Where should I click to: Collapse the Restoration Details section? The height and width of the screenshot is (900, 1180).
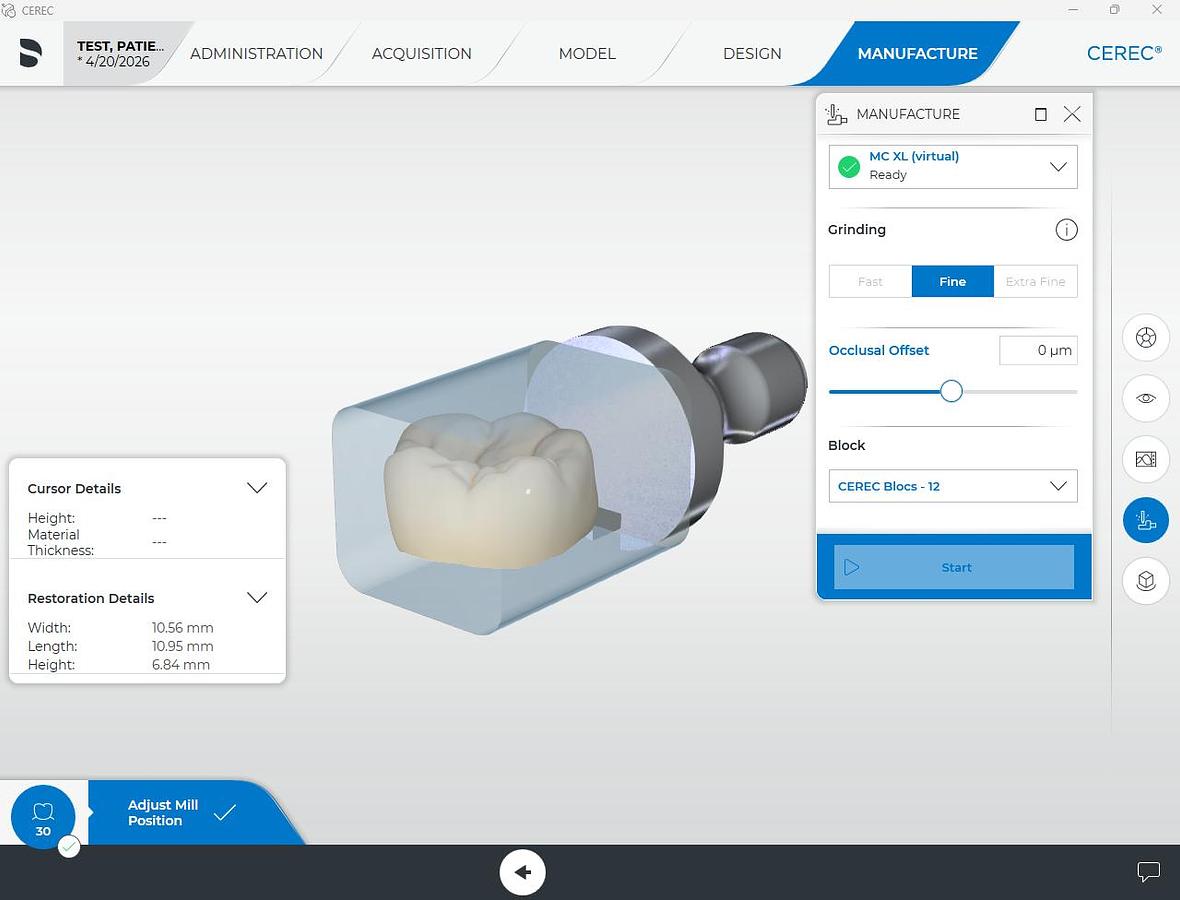pyautogui.click(x=257, y=597)
